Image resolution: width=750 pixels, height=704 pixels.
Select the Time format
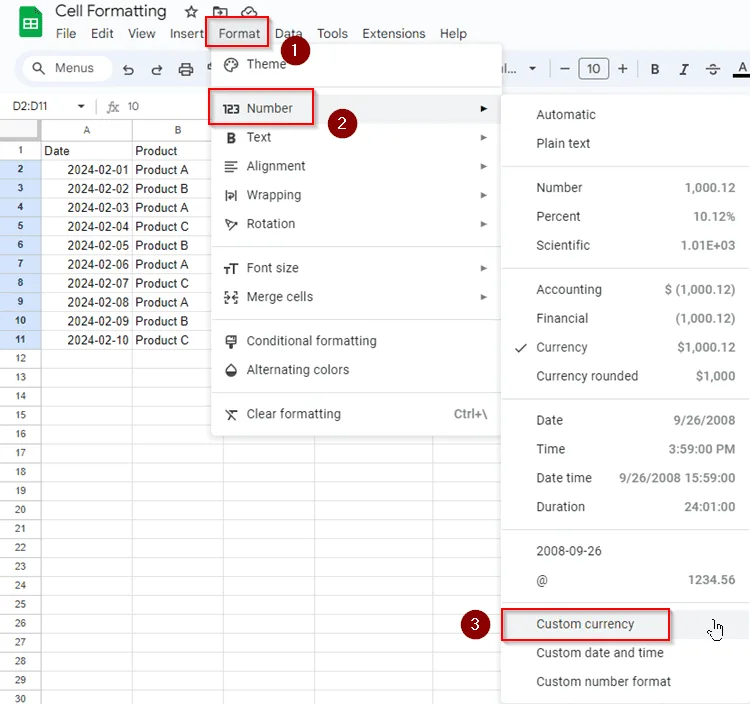click(x=626, y=449)
